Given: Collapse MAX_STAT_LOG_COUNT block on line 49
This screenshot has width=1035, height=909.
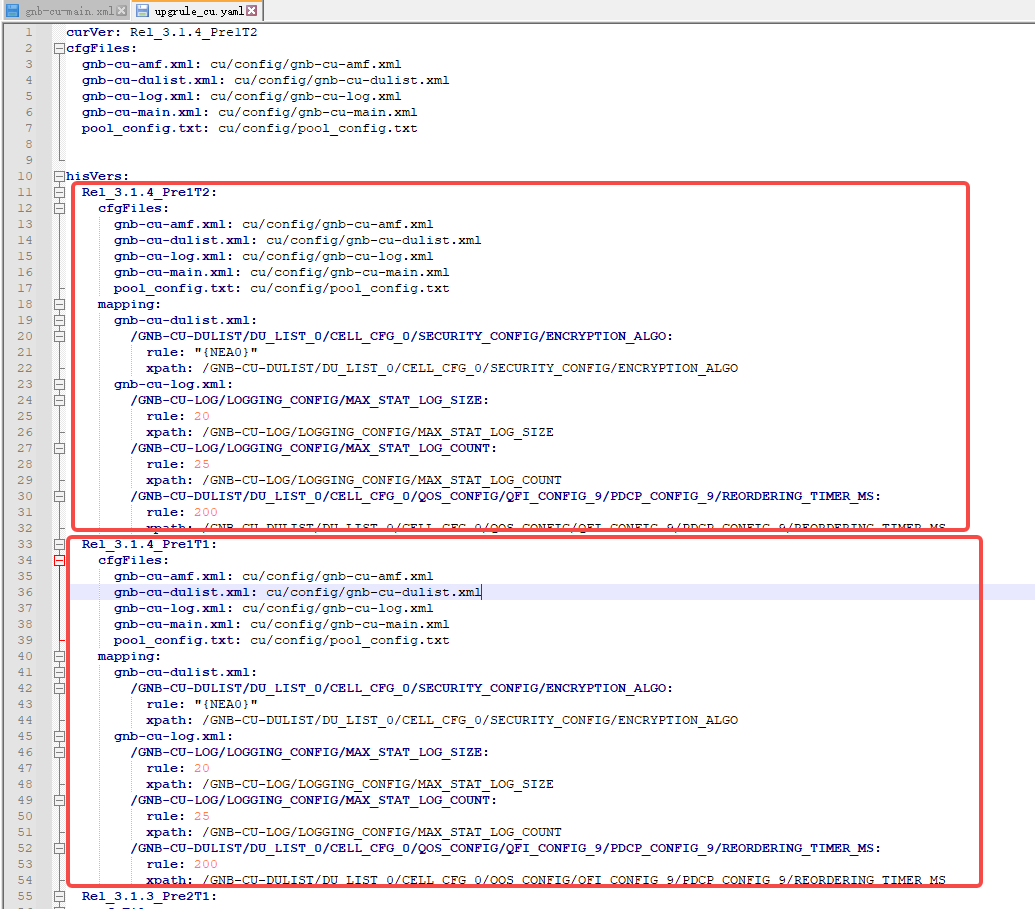Looking at the screenshot, I should 59,800.
